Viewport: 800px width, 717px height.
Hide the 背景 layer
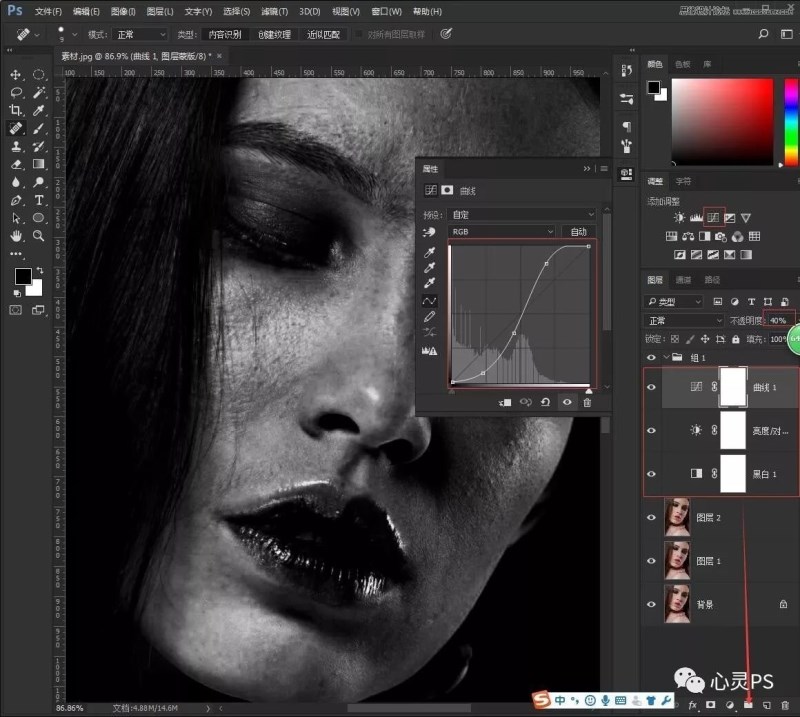coord(651,604)
